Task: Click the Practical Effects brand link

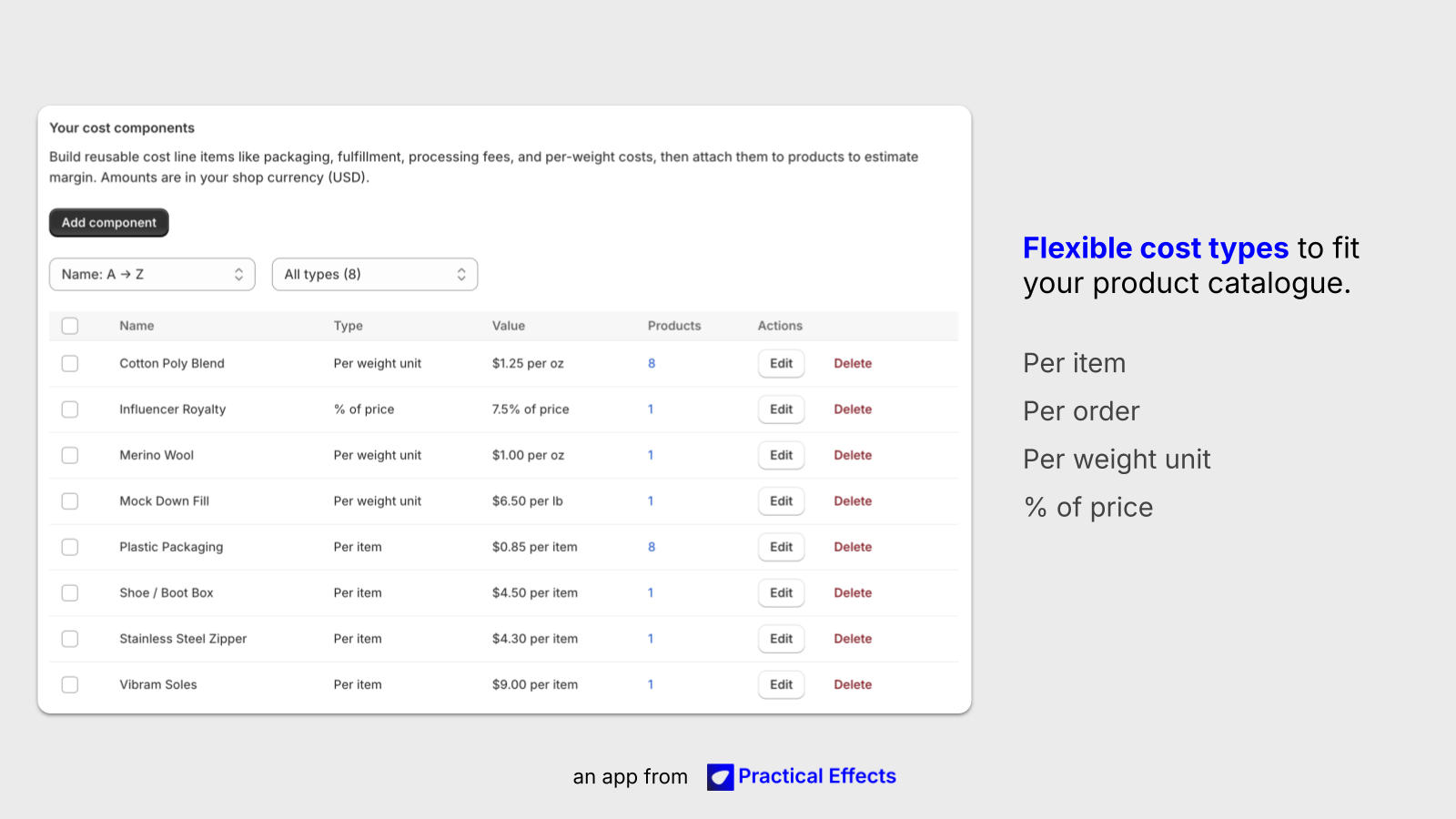Action: 817,776
